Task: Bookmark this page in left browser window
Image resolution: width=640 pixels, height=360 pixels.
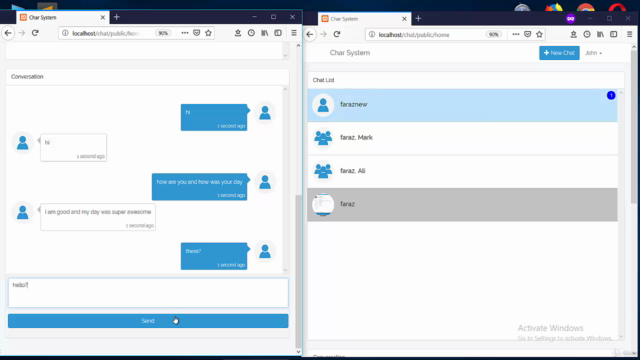Action: point(209,33)
